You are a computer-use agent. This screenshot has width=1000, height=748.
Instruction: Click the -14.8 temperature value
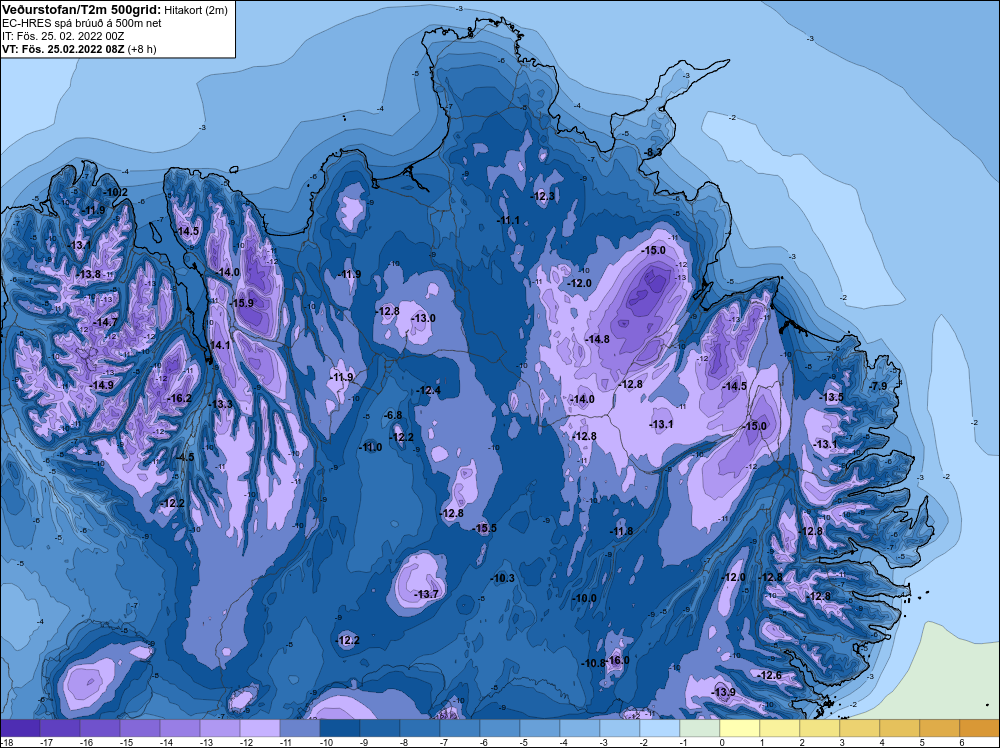pos(598,339)
